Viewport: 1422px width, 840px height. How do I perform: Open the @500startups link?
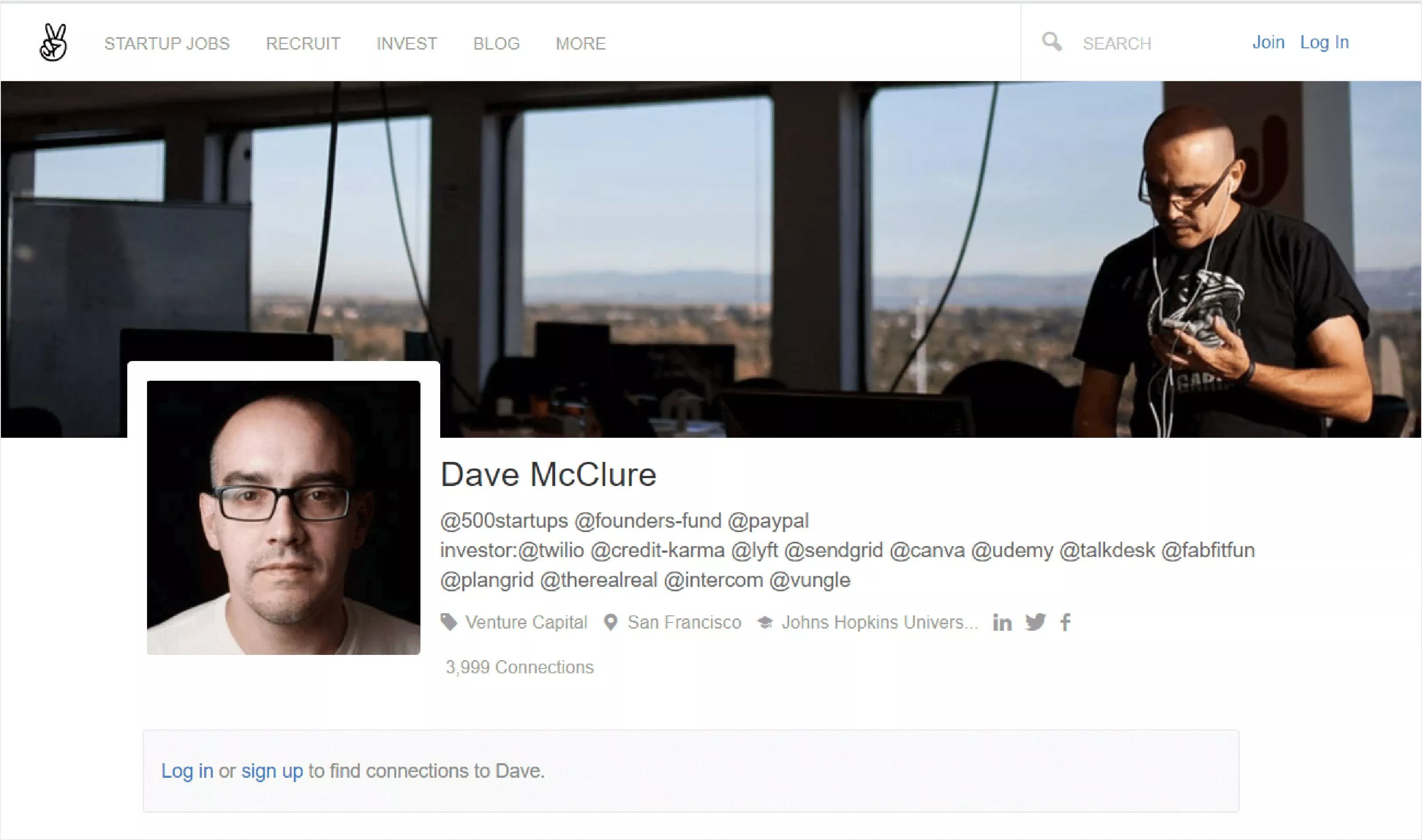[504, 521]
